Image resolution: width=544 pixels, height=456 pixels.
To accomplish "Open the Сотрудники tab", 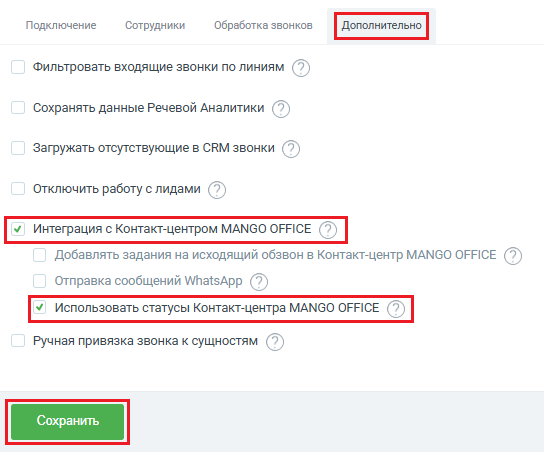I will pos(155,25).
